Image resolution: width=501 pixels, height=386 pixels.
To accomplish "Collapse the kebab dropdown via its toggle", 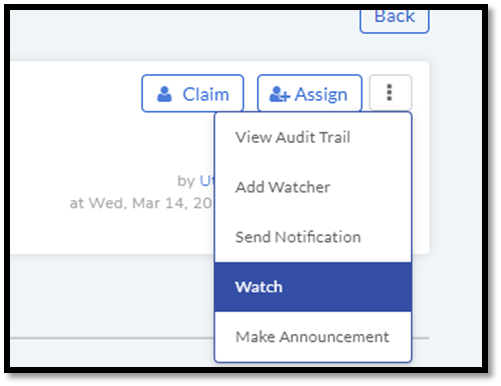I will 390,93.
